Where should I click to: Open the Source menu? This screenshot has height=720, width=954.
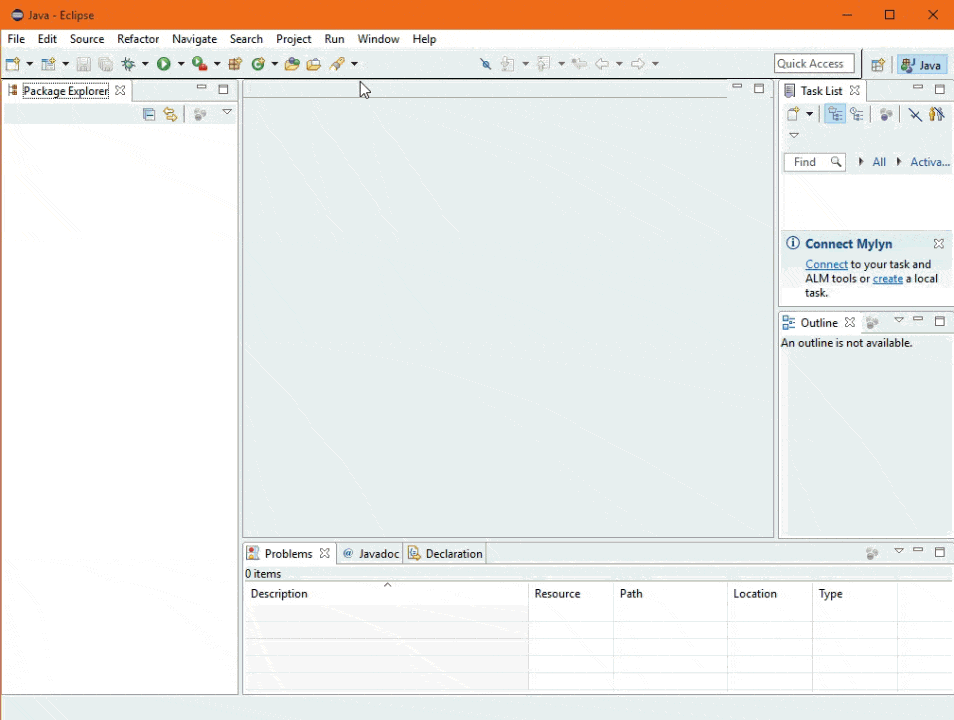coord(87,39)
